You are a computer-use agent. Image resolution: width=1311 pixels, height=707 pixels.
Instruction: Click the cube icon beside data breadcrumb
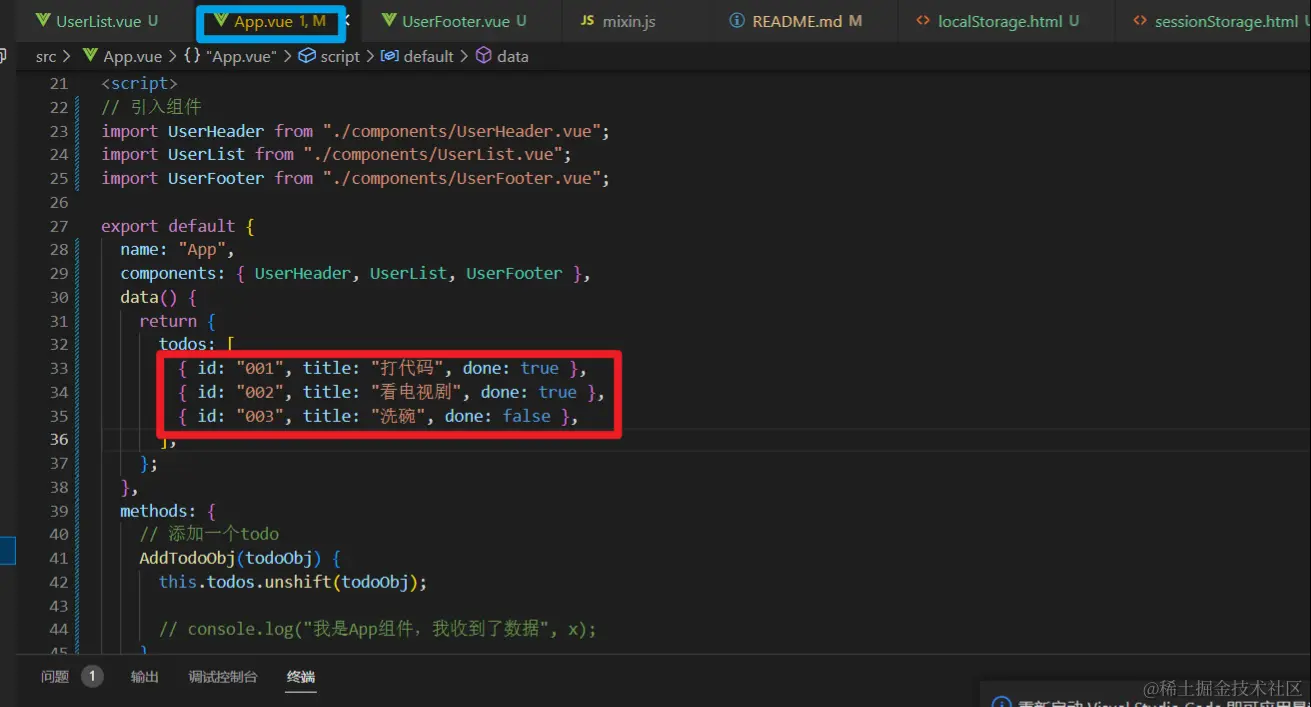click(x=484, y=56)
